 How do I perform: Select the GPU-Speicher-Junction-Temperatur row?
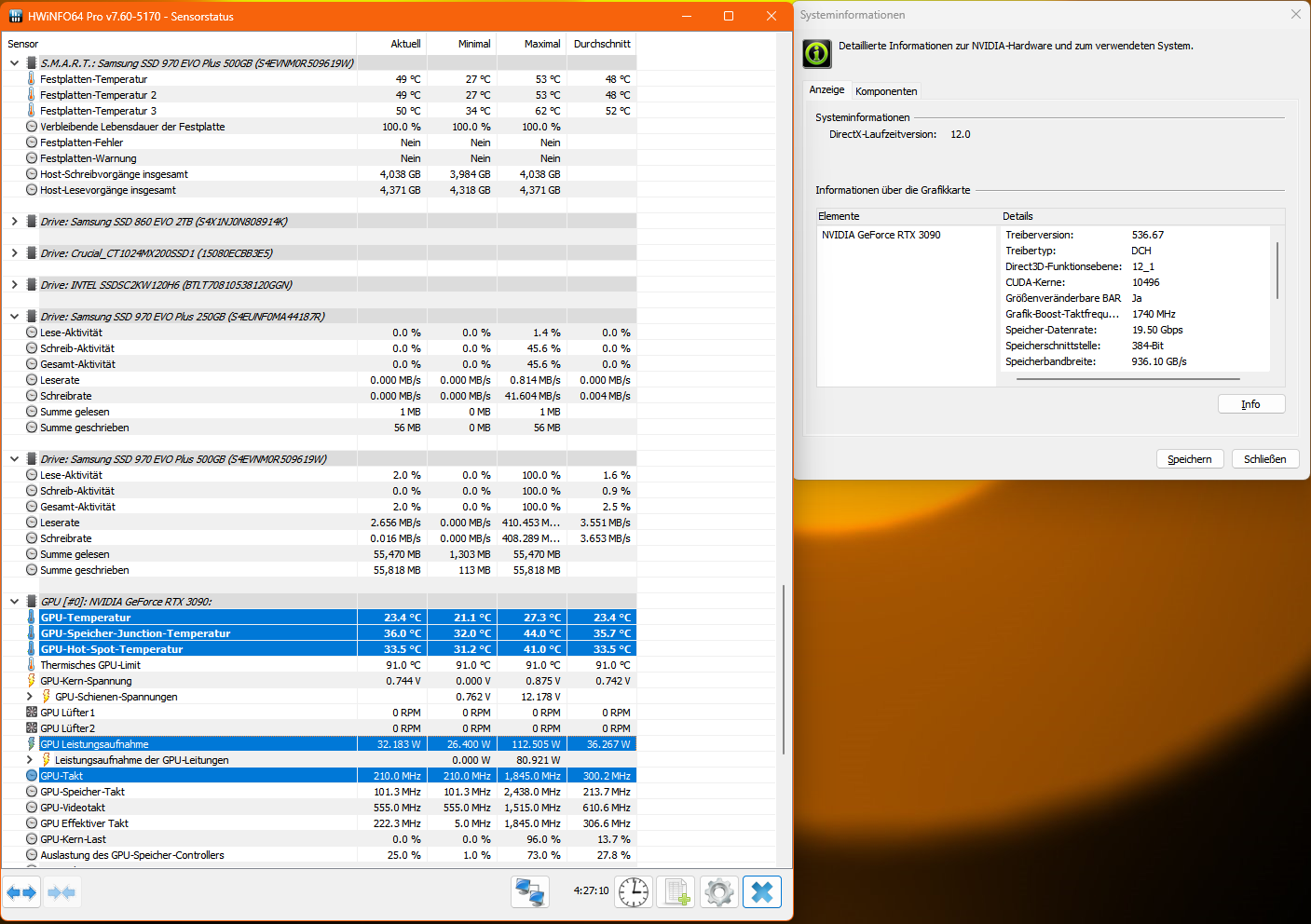pos(319,633)
